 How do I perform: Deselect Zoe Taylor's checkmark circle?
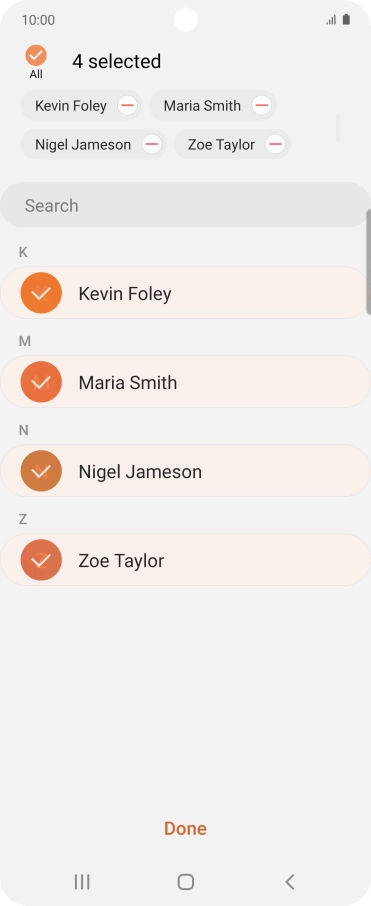[41, 560]
